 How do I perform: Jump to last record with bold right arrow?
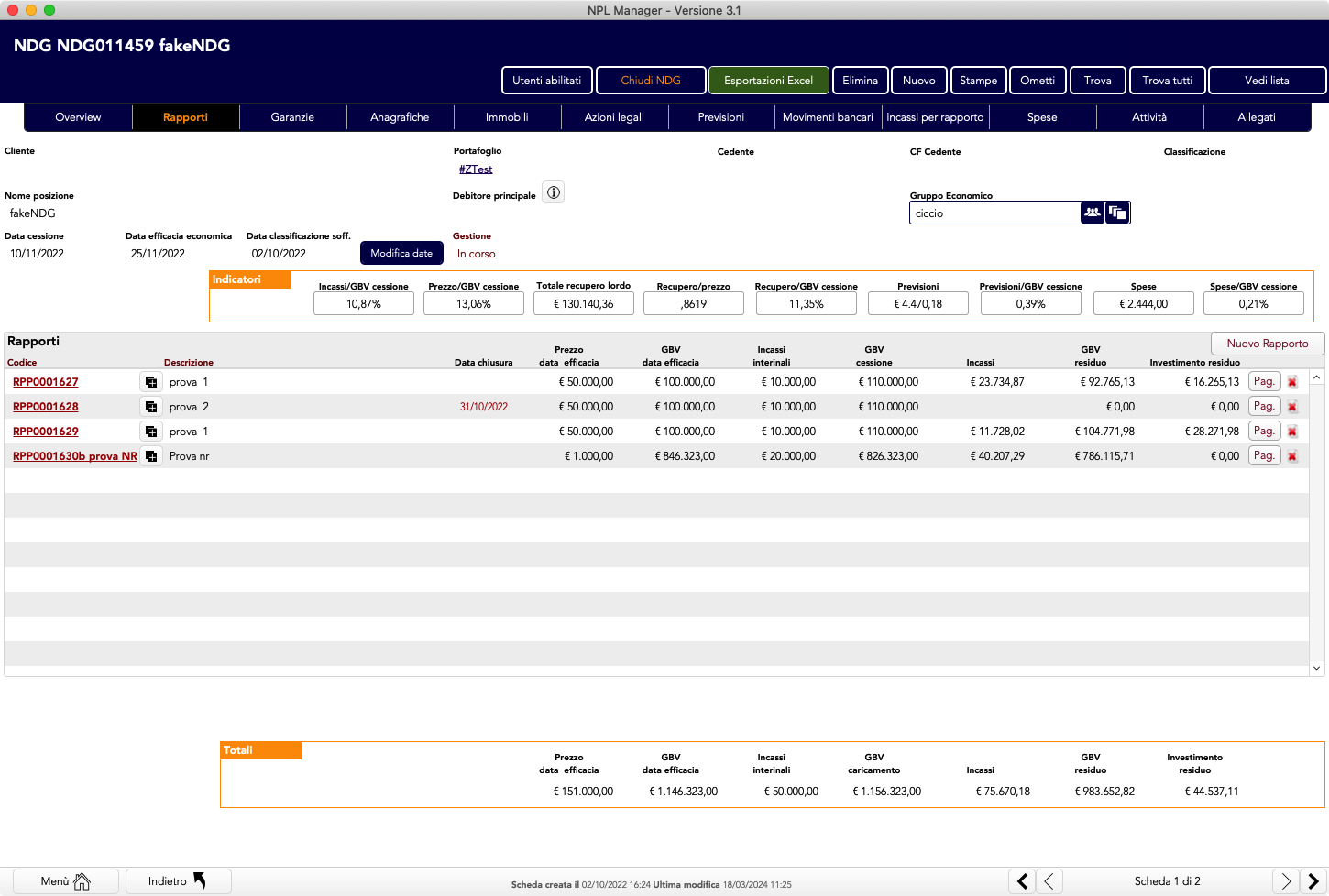(1313, 881)
